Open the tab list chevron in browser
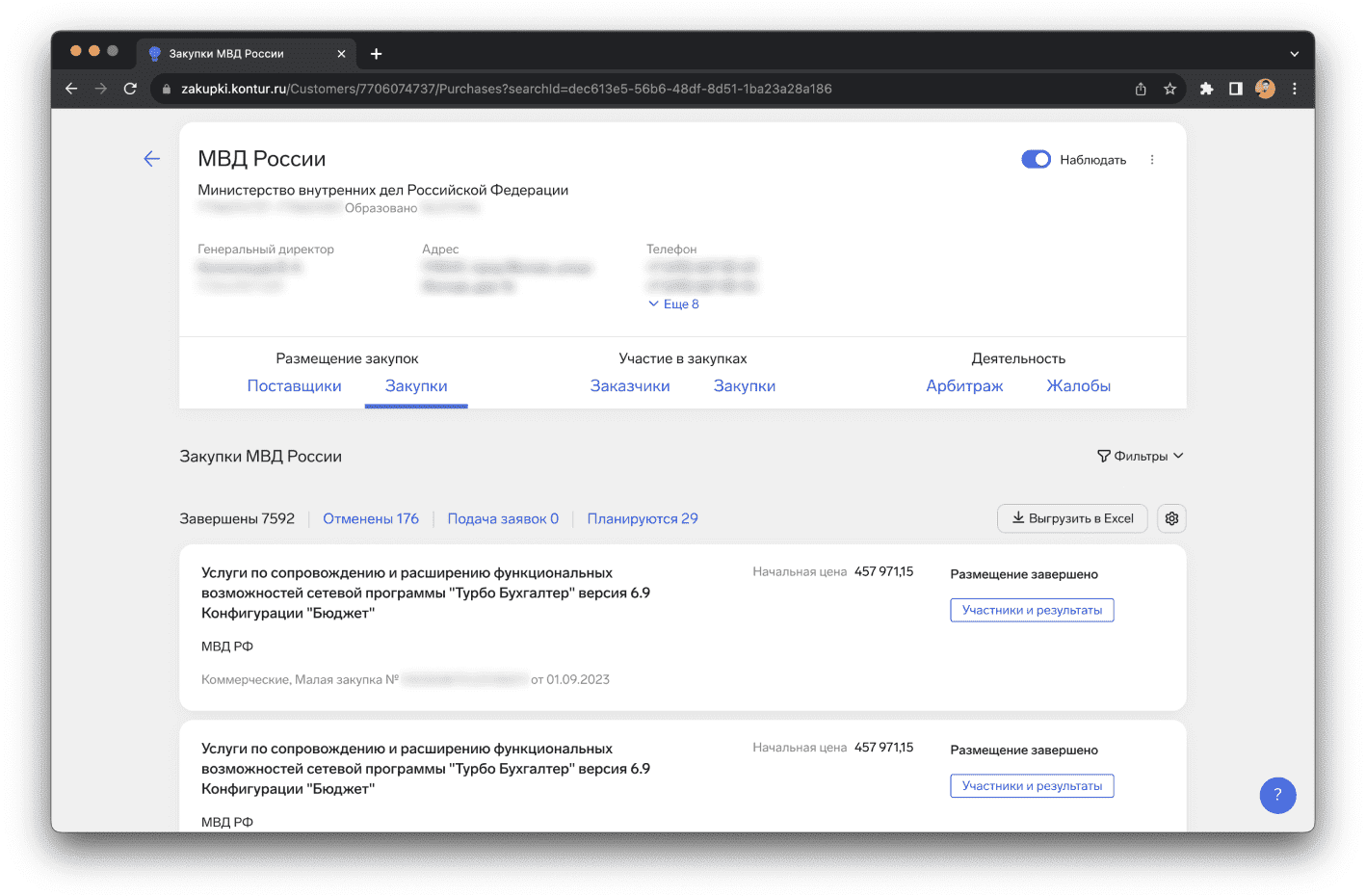The image size is (1366, 896). pyautogui.click(x=1294, y=54)
